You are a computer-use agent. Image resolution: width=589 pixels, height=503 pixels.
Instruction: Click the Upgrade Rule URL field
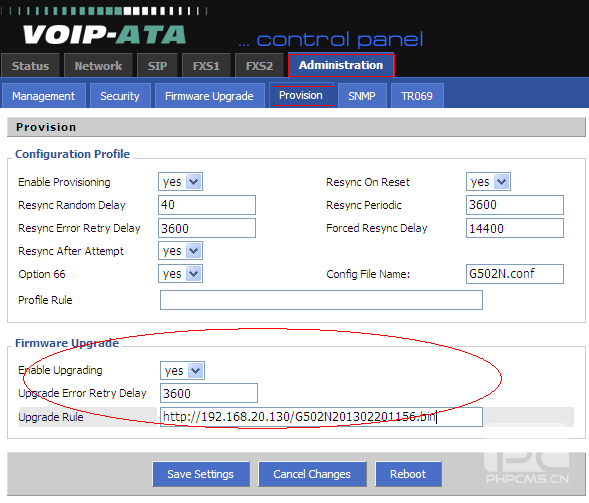click(x=322, y=417)
